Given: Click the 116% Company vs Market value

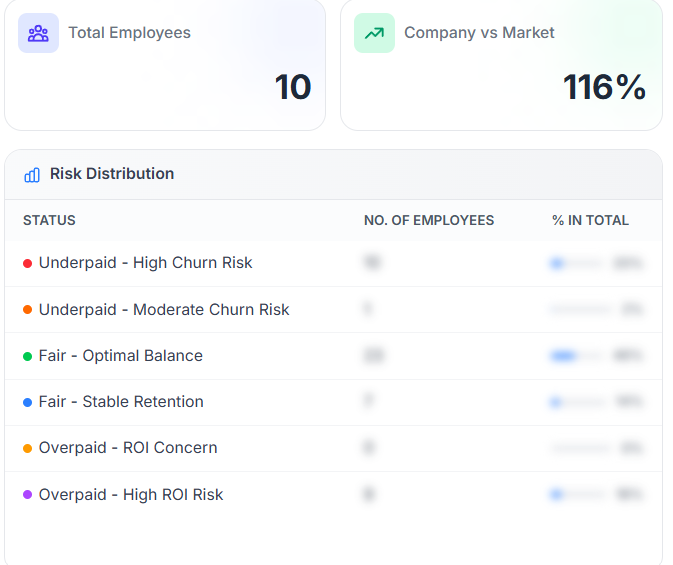Looking at the screenshot, I should tap(604, 87).
